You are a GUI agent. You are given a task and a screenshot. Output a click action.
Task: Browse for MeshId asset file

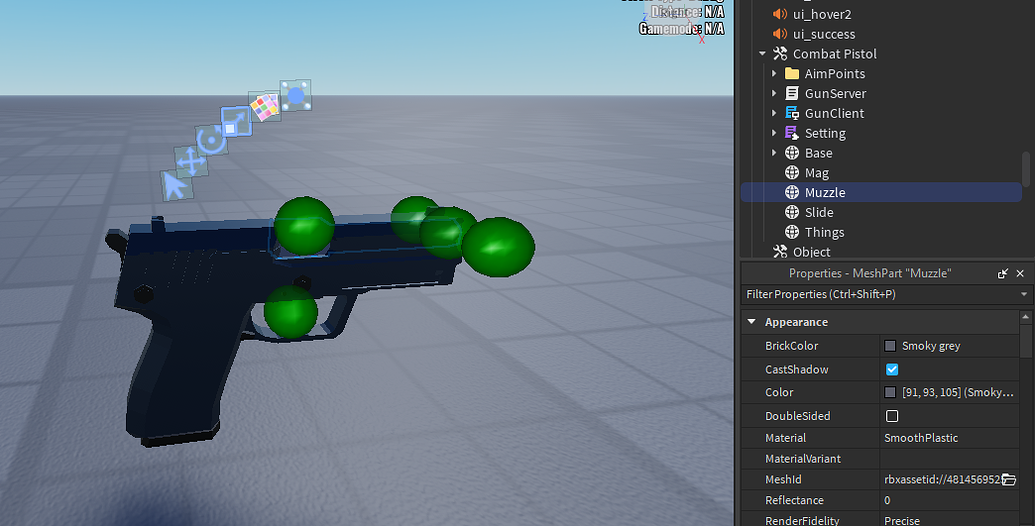pyautogui.click(x=1009, y=480)
